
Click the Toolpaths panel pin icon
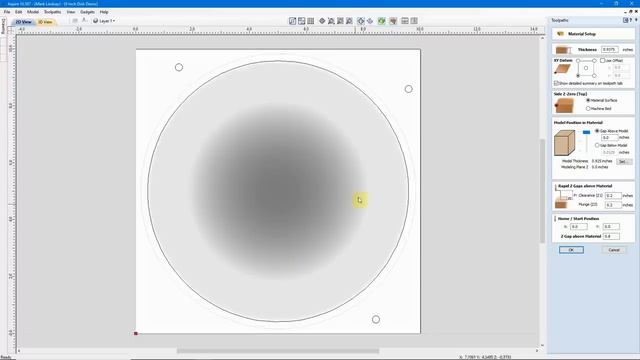(x=626, y=20)
